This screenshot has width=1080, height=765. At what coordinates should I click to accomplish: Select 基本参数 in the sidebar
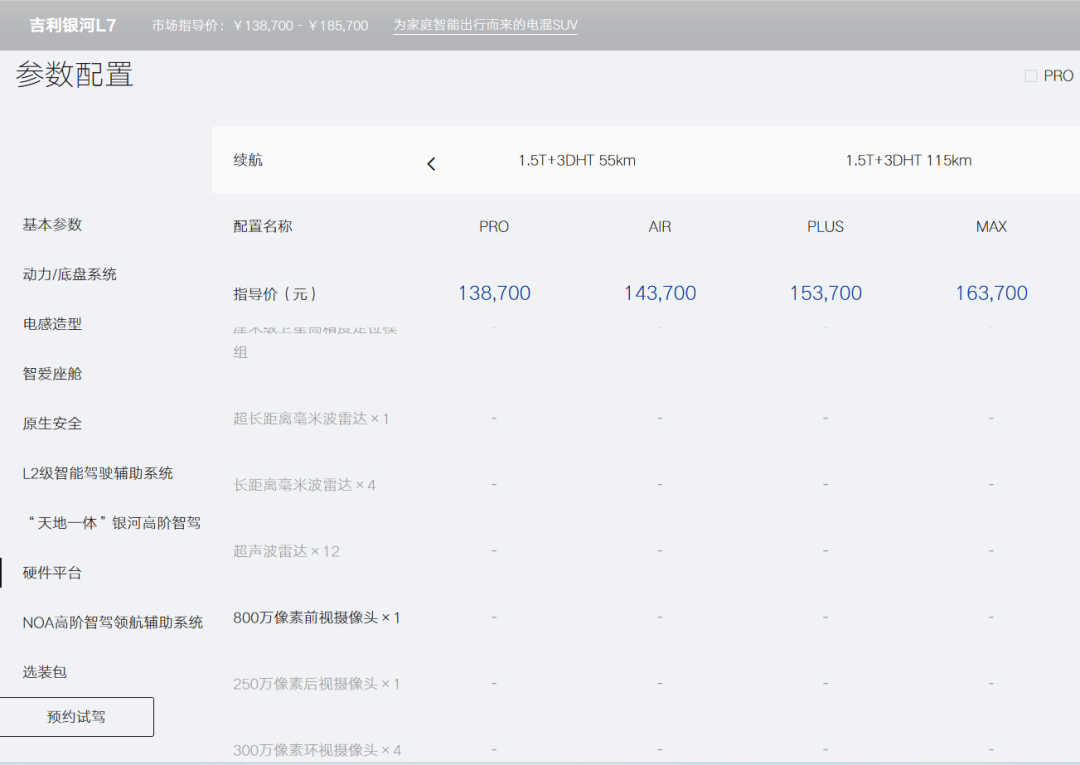(52, 224)
